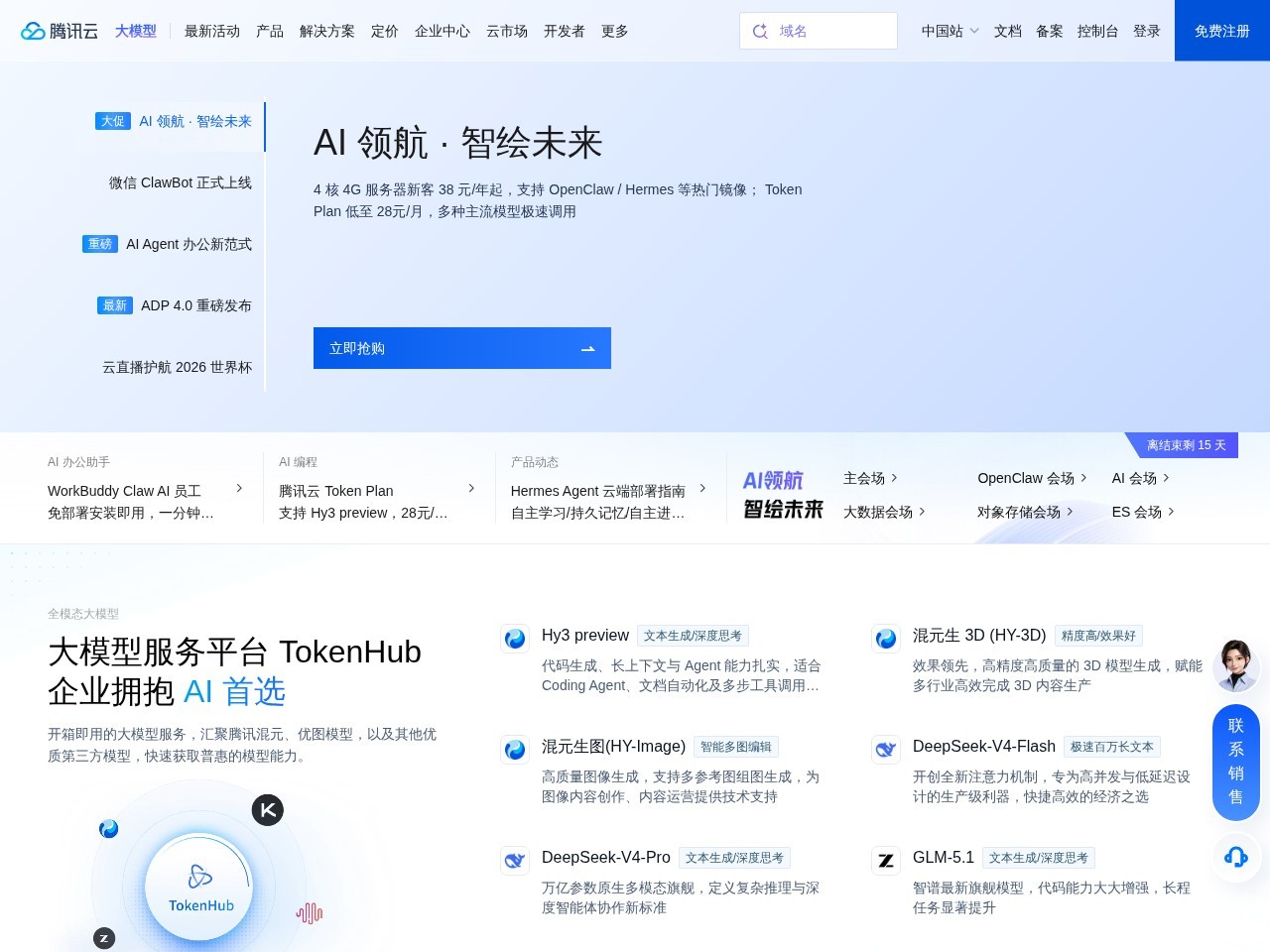The width and height of the screenshot is (1270, 952).
Task: Click the 文本生成/深度思考 tag next to Hy3 preview
Action: pyautogui.click(x=693, y=636)
